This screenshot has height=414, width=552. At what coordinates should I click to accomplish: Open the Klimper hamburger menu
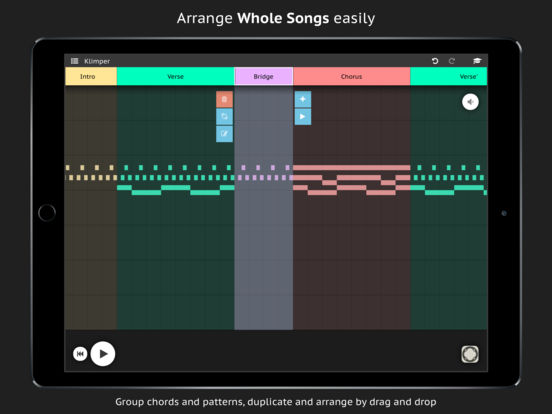[75, 61]
